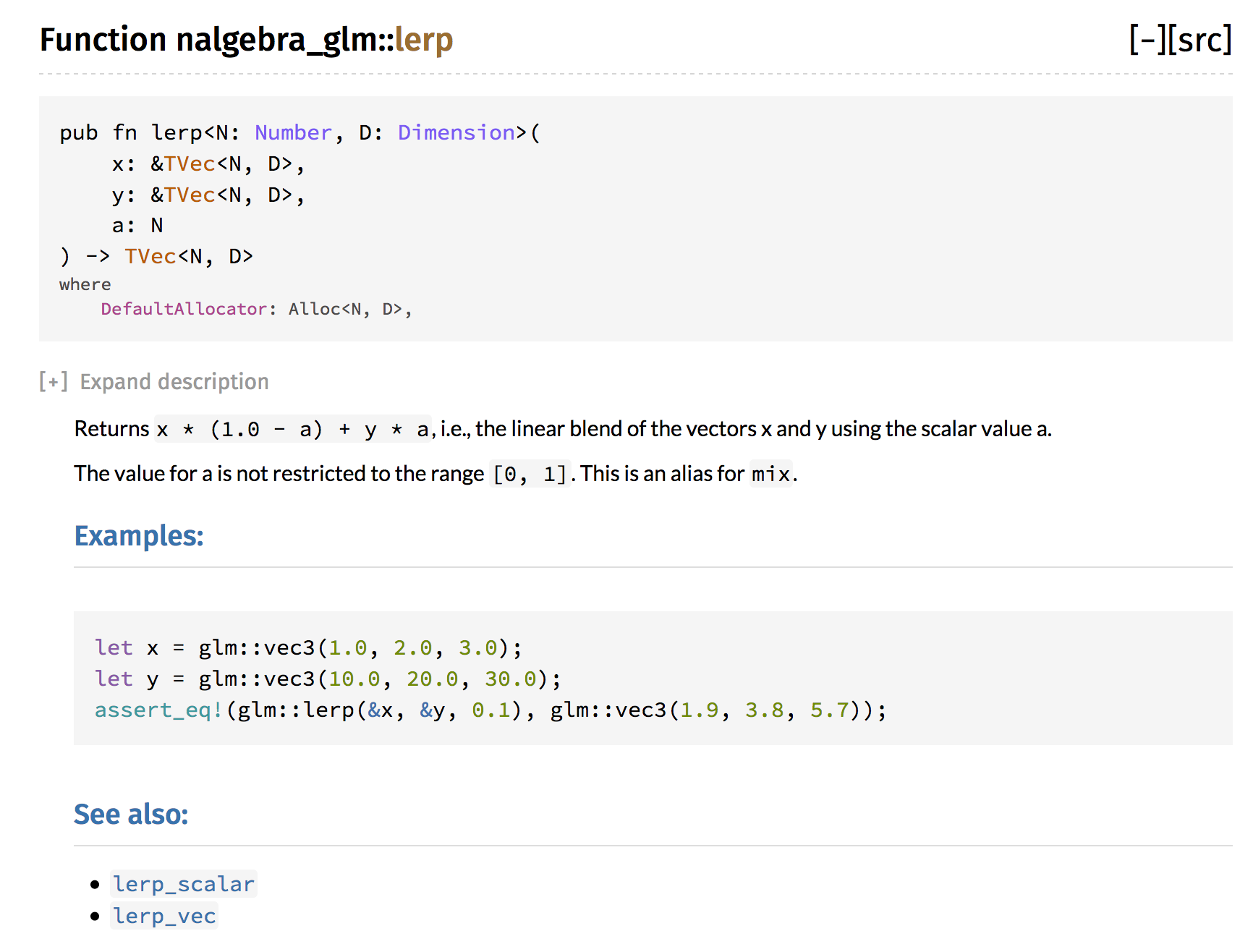This screenshot has height=952, width=1253.
Task: Open the lerp_scalar function link
Action: tap(184, 884)
